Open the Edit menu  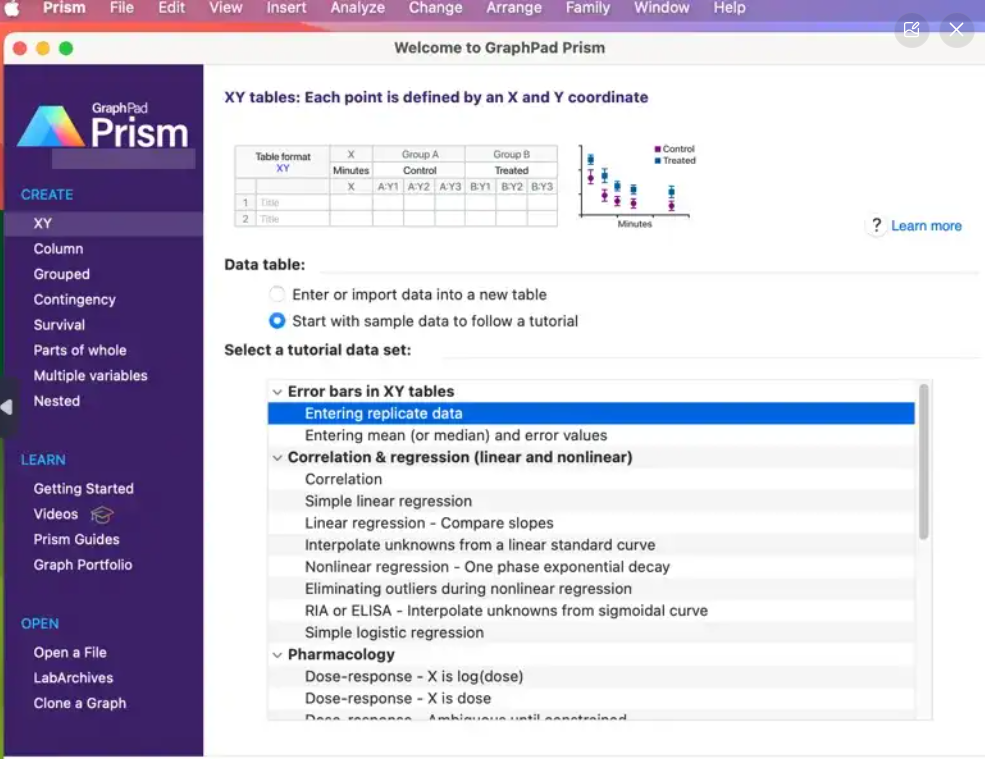click(171, 8)
